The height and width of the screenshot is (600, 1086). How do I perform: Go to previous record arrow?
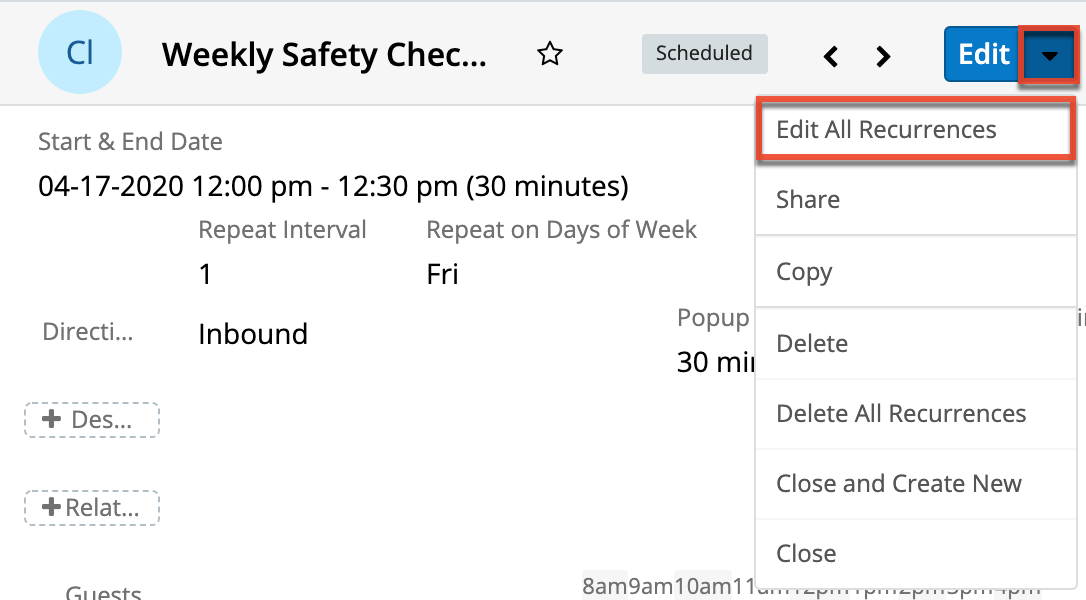(x=831, y=56)
